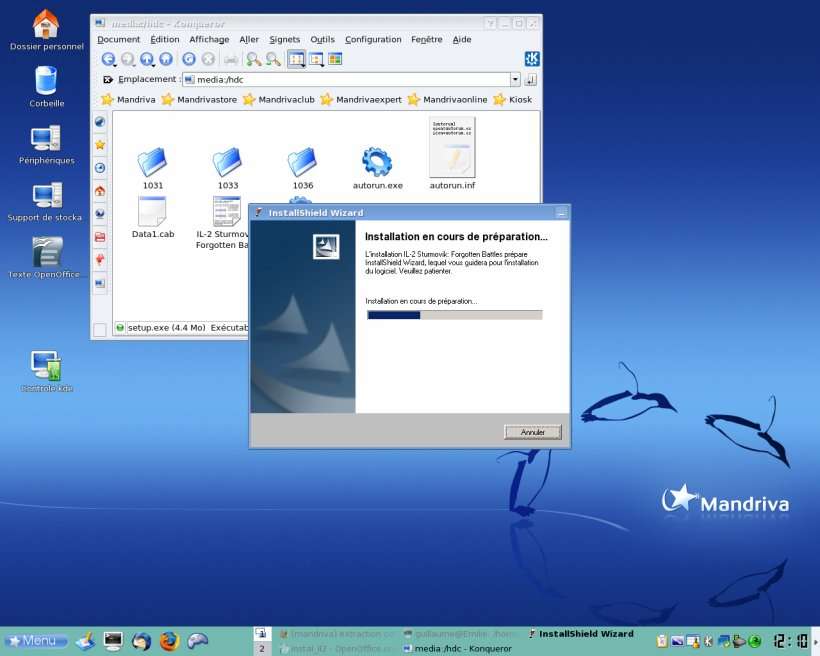Screen dimensions: 820x656
Task: Go back with Konqueror's Back arrow
Action: tap(109, 59)
